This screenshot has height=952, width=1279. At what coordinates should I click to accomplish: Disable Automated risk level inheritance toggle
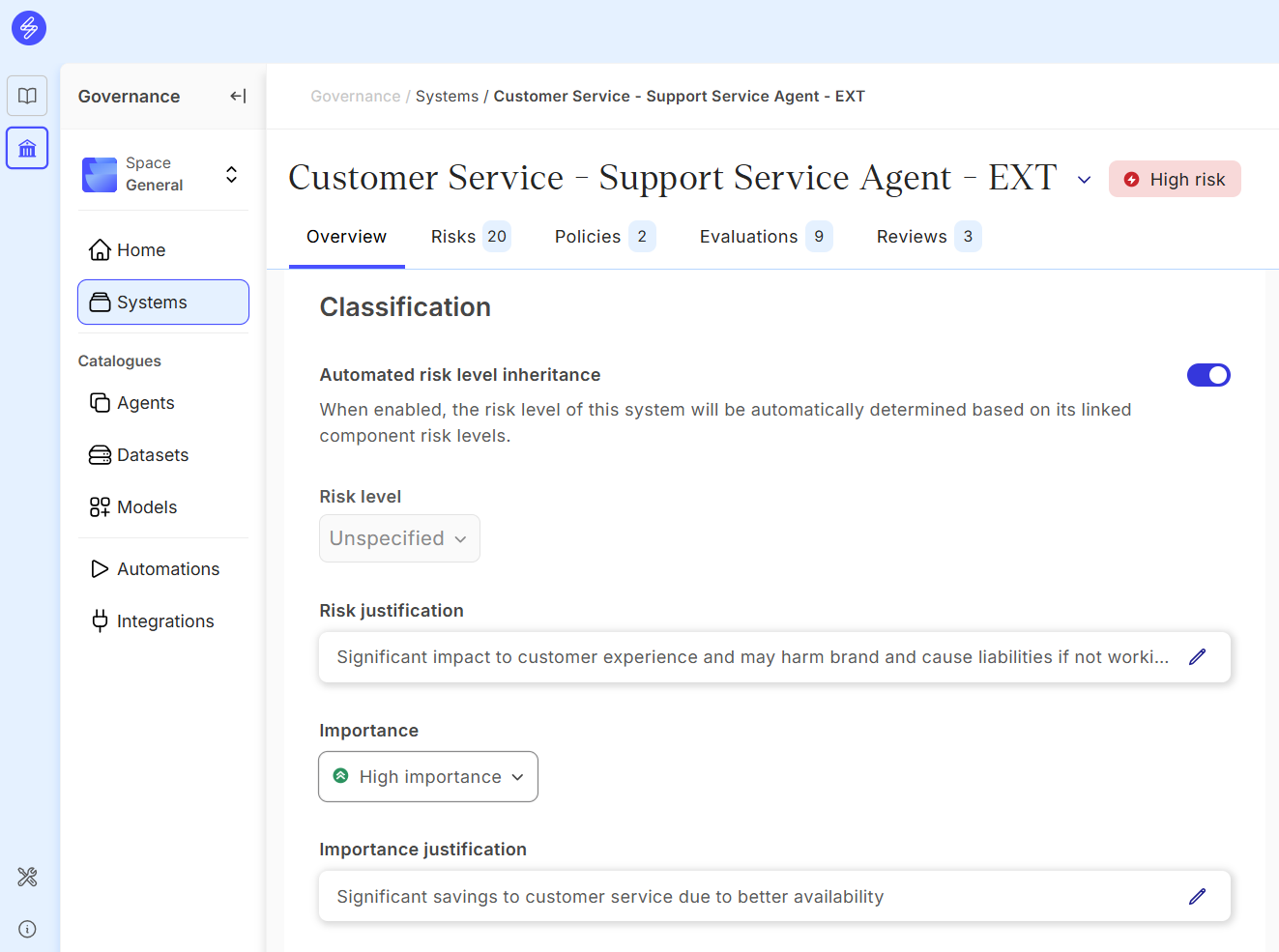click(1207, 375)
